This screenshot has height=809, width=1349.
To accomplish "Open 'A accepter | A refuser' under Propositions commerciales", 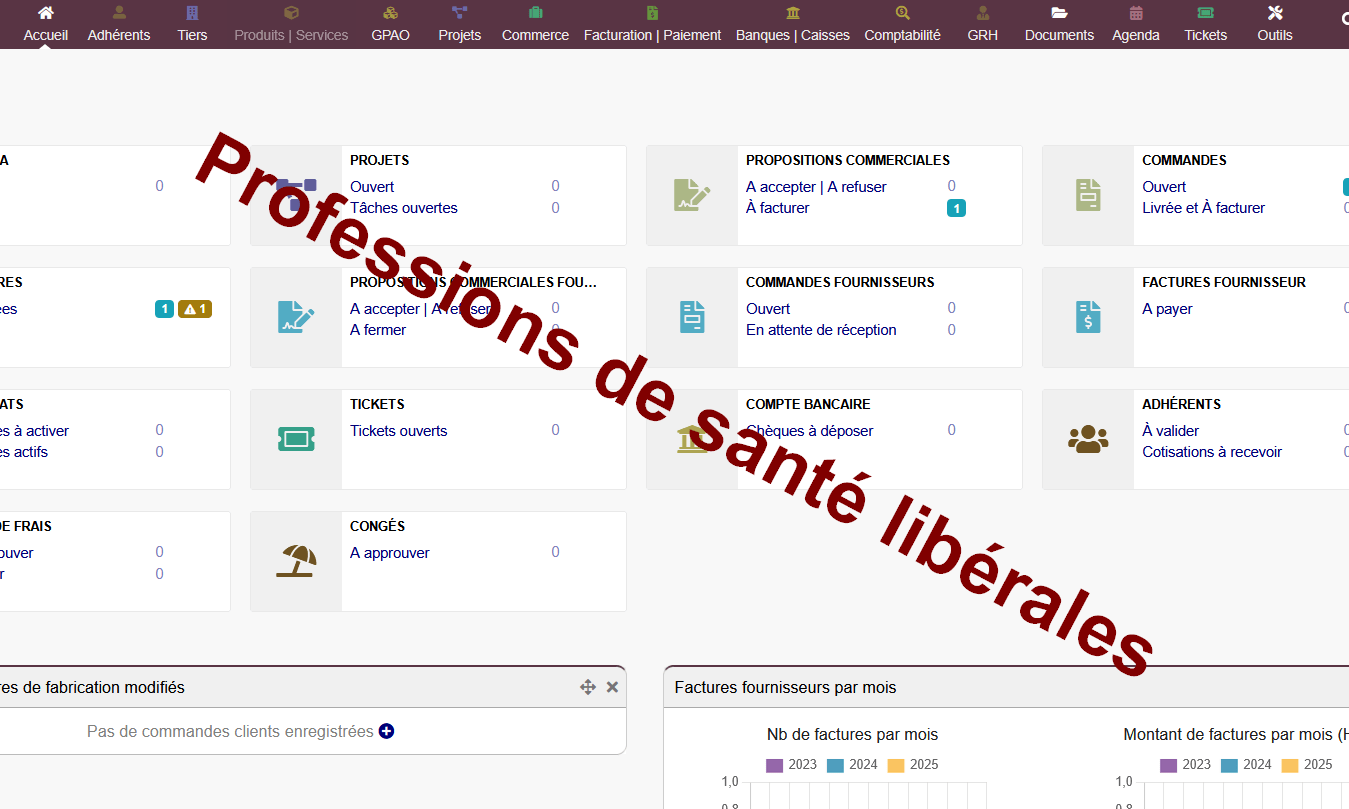I will click(x=816, y=187).
